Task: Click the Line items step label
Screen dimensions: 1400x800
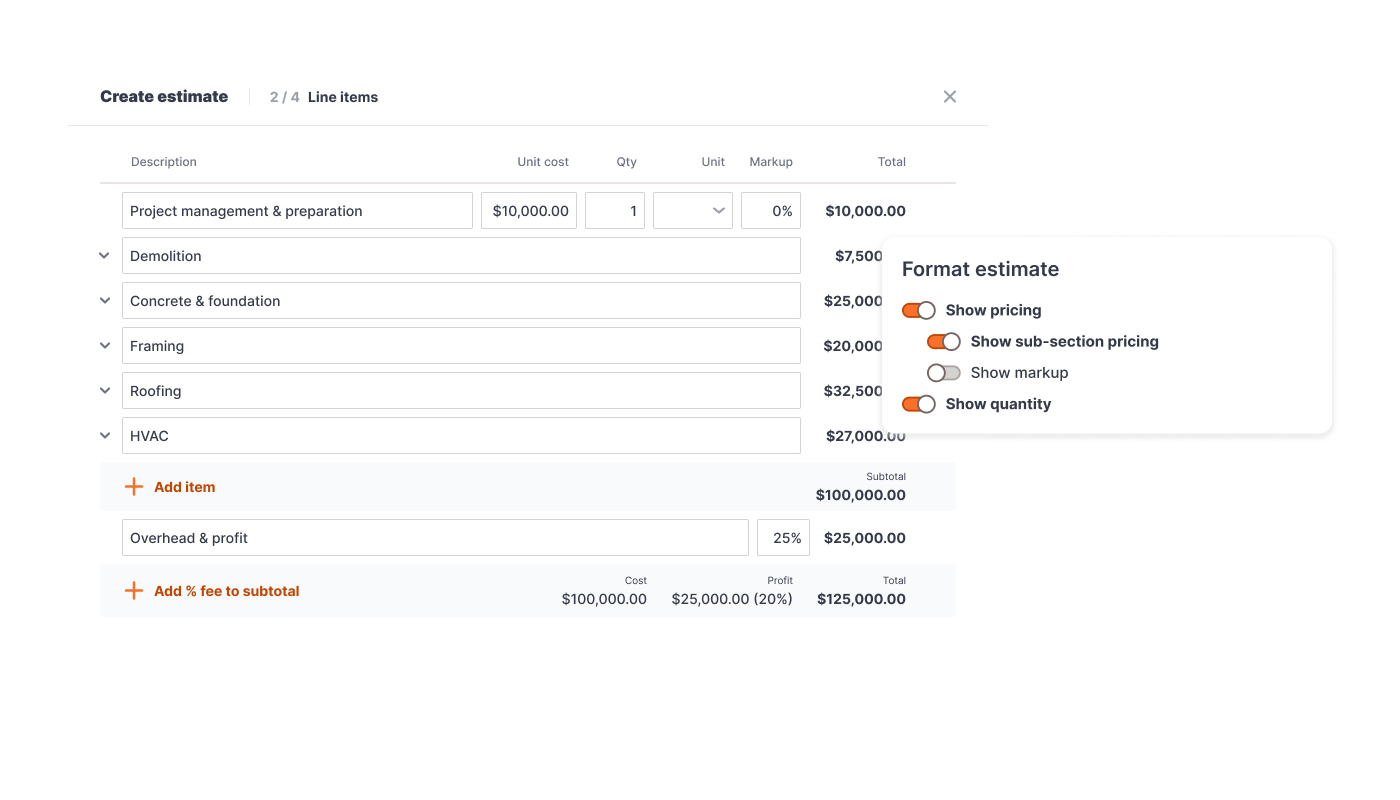Action: [x=343, y=97]
